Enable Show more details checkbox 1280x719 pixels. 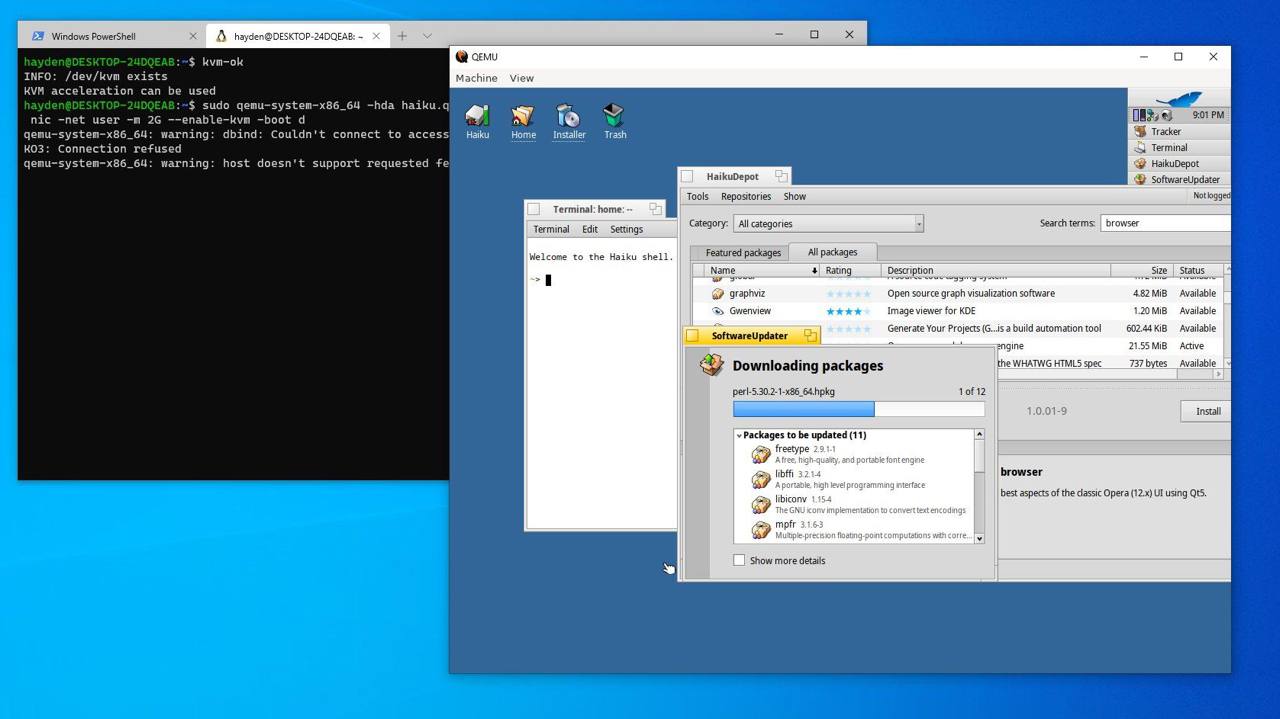(739, 560)
